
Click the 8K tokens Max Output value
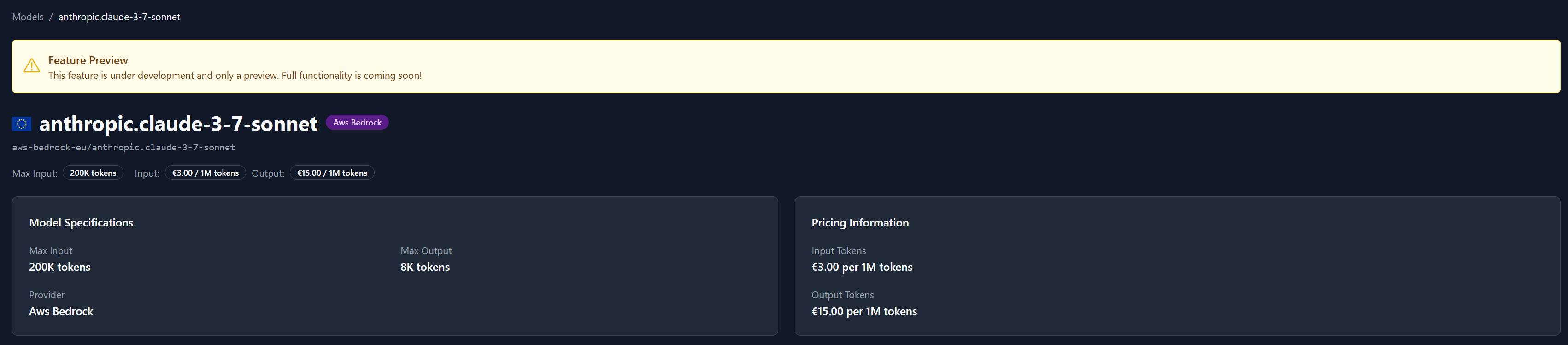425,267
